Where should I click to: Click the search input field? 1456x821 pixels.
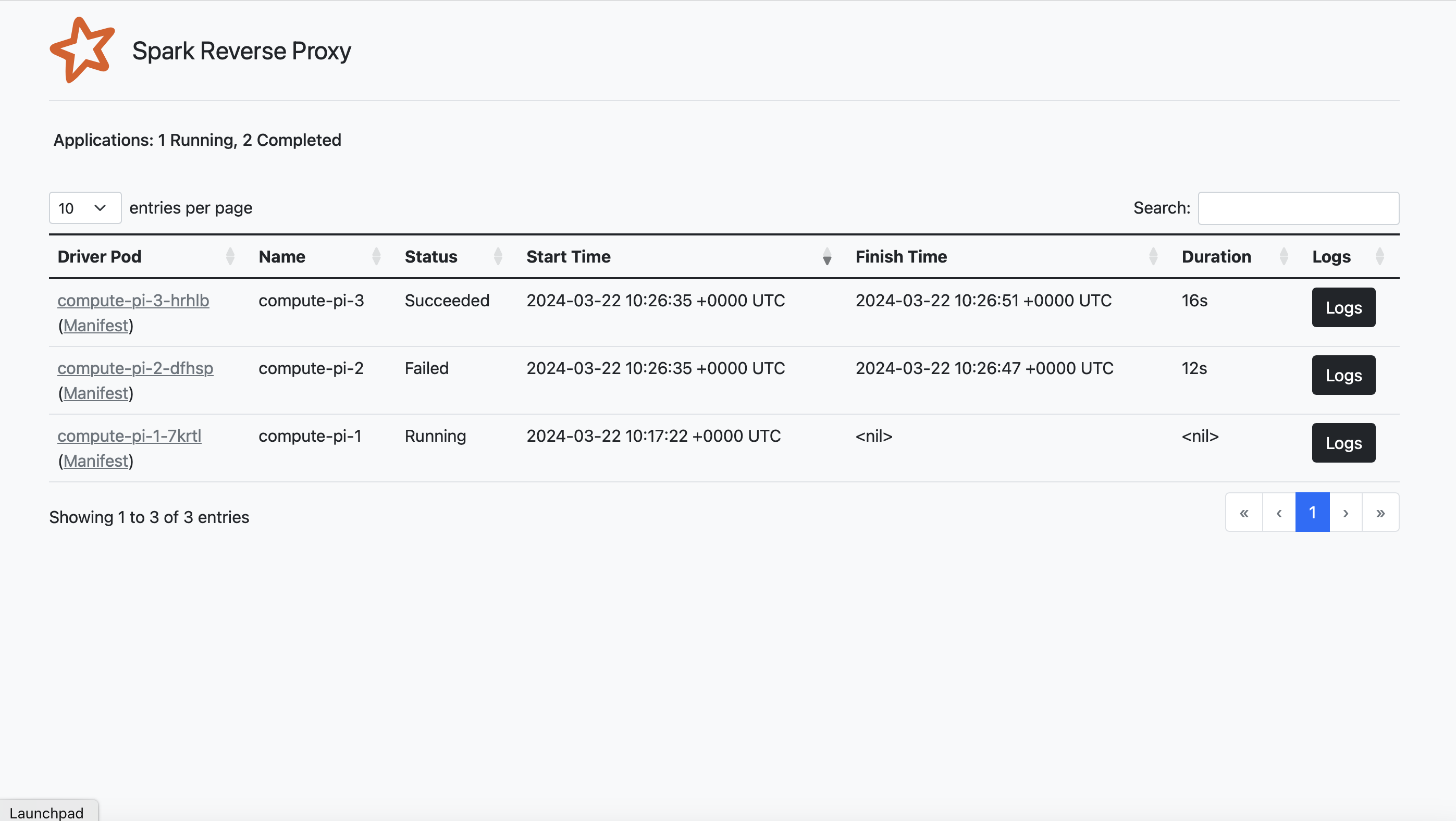tap(1298, 208)
